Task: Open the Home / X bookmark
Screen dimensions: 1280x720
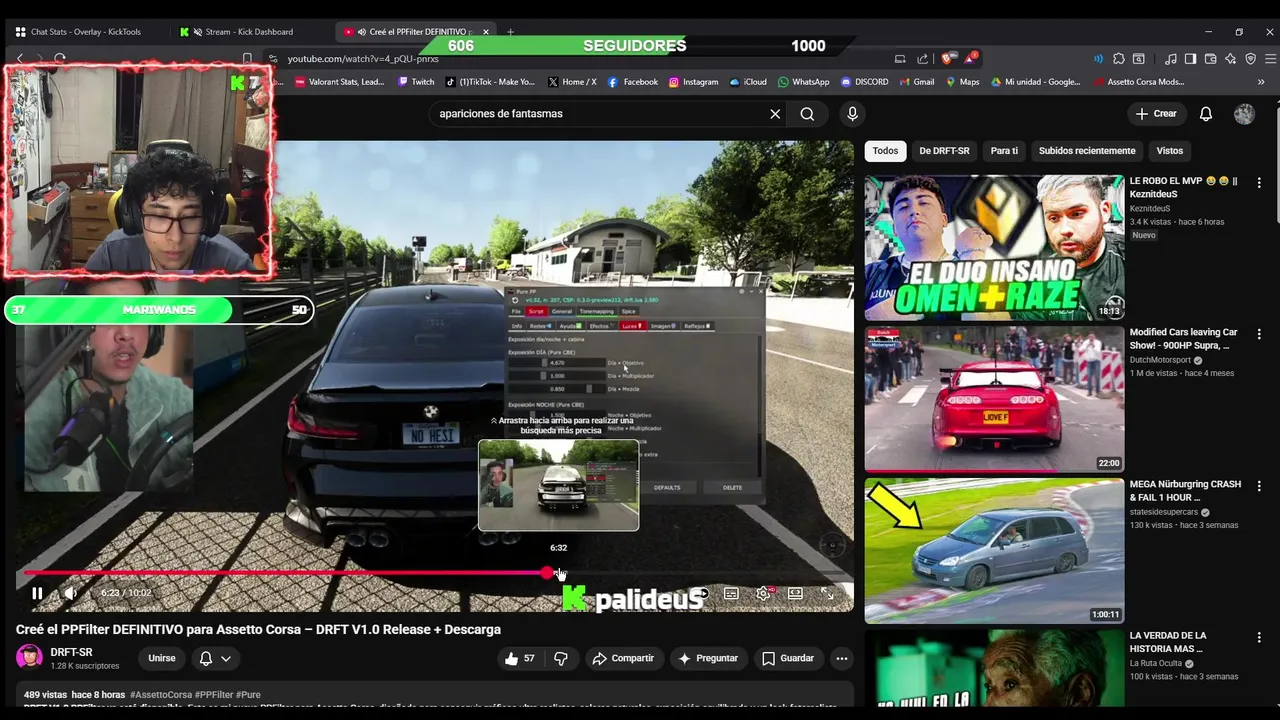Action: 572,82
